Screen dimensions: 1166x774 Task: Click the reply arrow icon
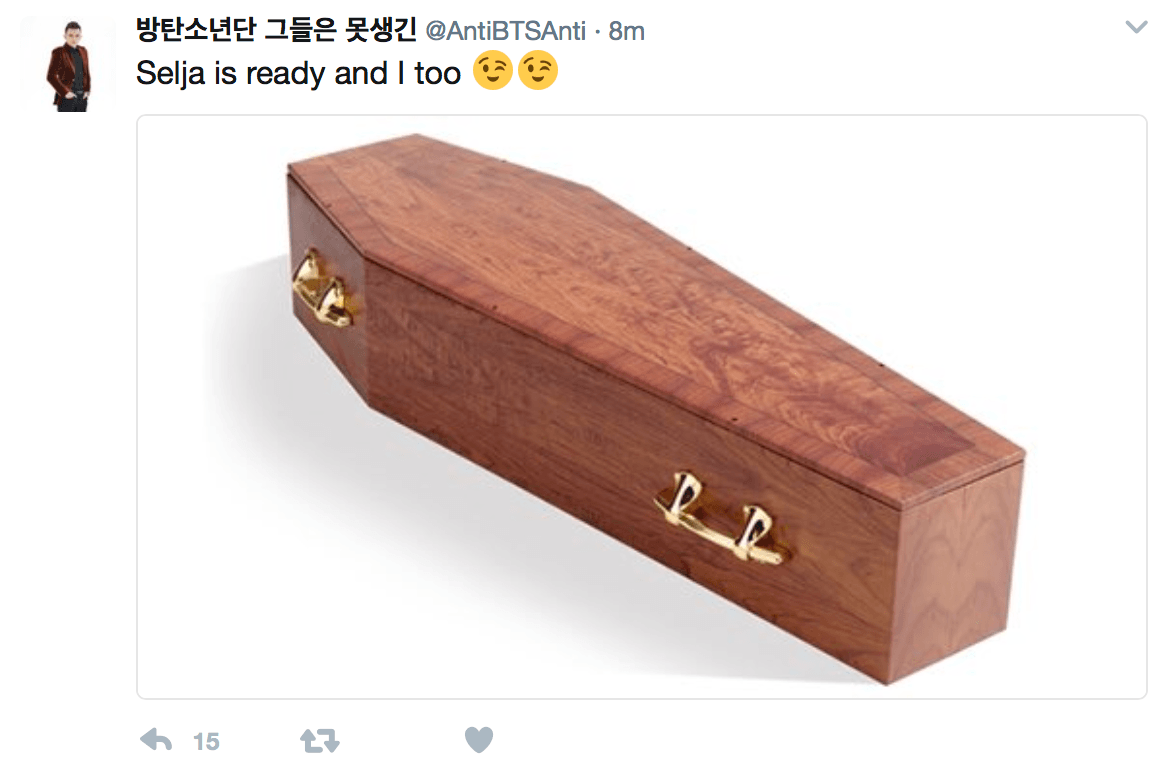(x=156, y=740)
